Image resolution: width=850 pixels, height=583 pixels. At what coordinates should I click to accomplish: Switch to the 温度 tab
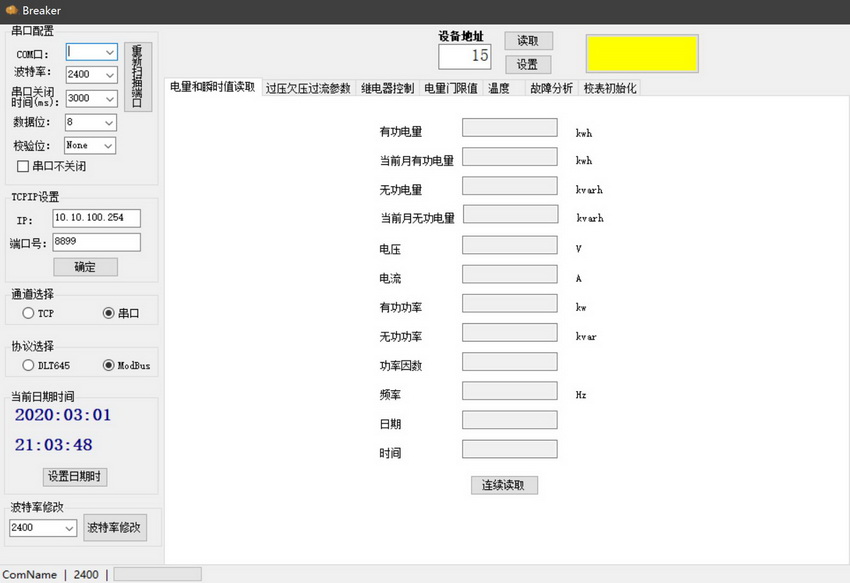498,88
